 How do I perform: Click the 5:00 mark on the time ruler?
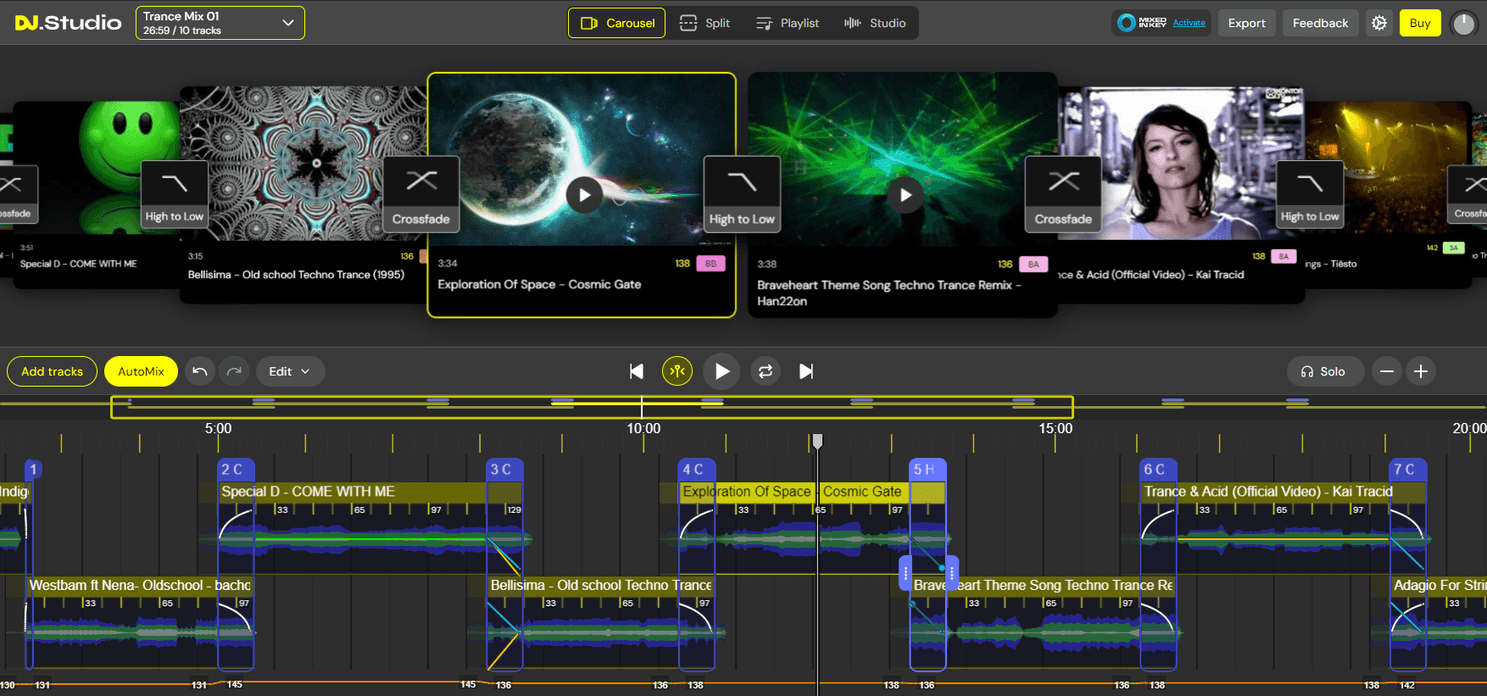click(x=218, y=428)
